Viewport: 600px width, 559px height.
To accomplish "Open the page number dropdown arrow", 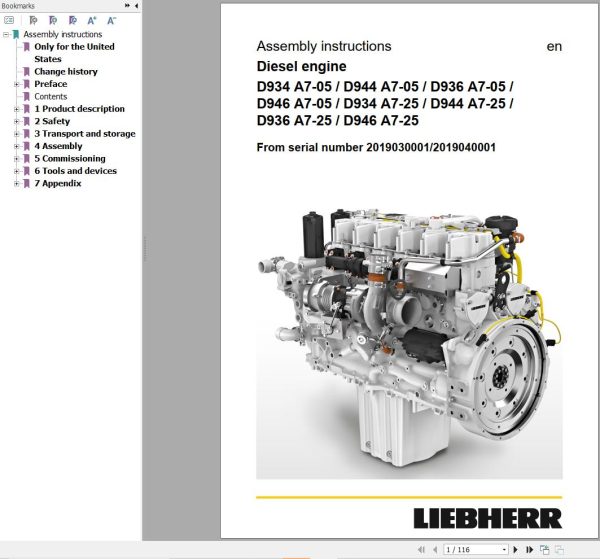I will (504, 550).
